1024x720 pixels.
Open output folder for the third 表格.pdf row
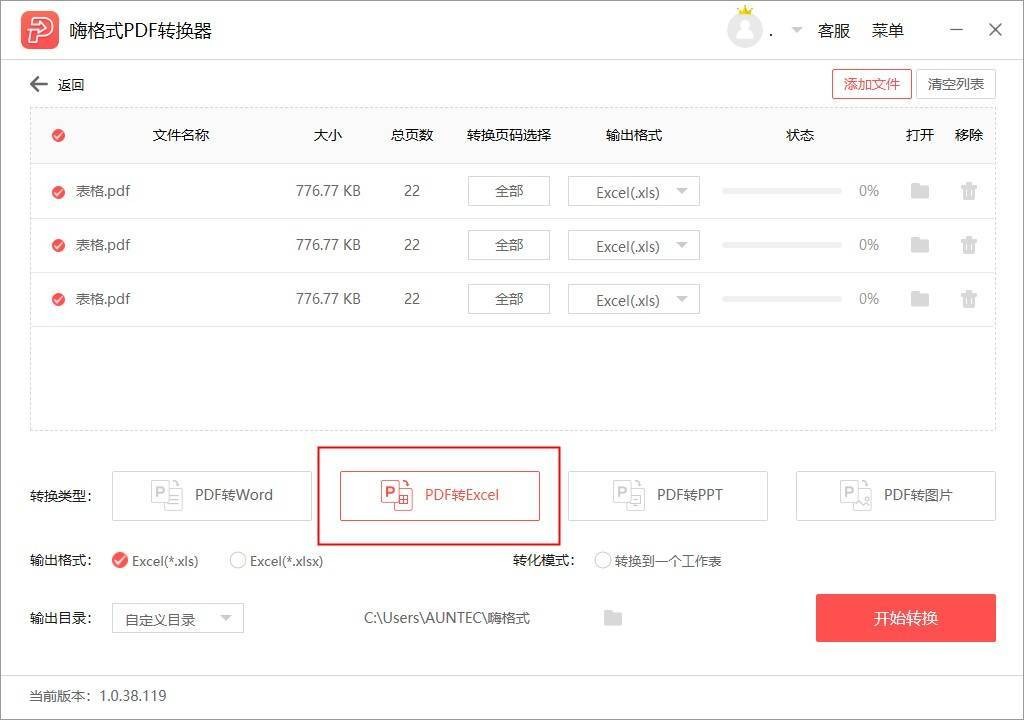tap(920, 299)
